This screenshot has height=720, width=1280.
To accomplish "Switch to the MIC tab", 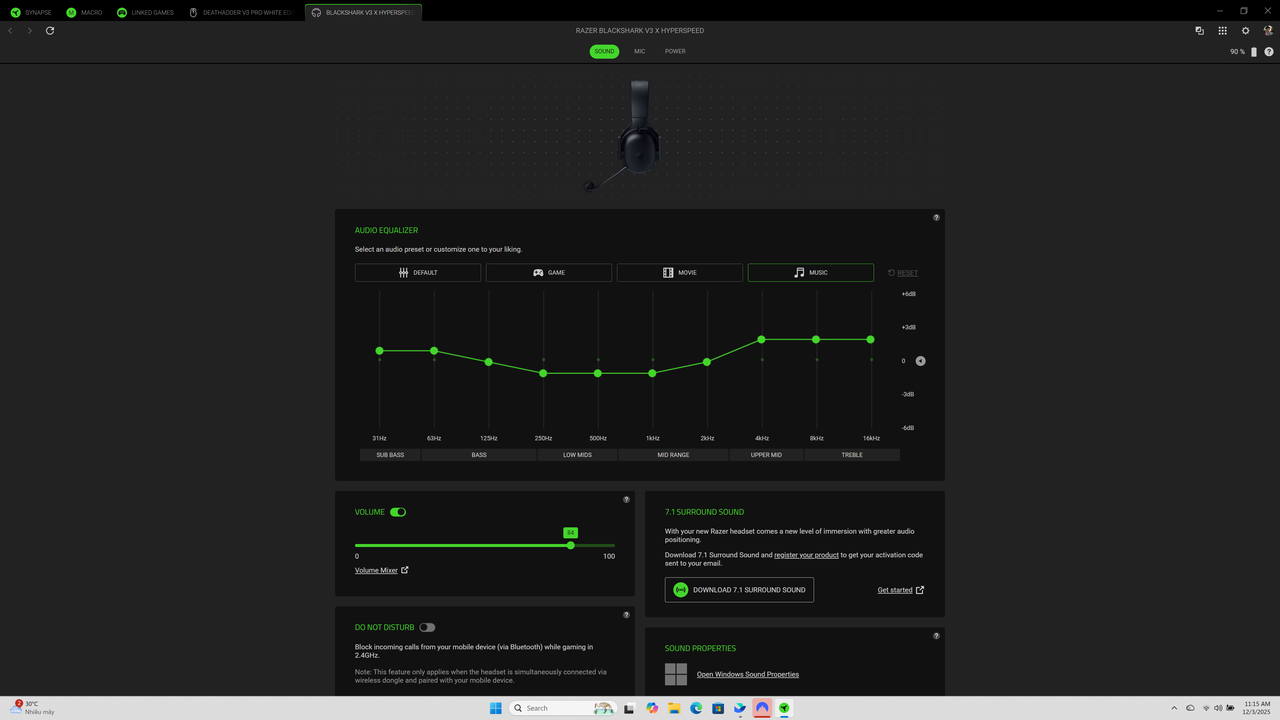I will coord(639,51).
